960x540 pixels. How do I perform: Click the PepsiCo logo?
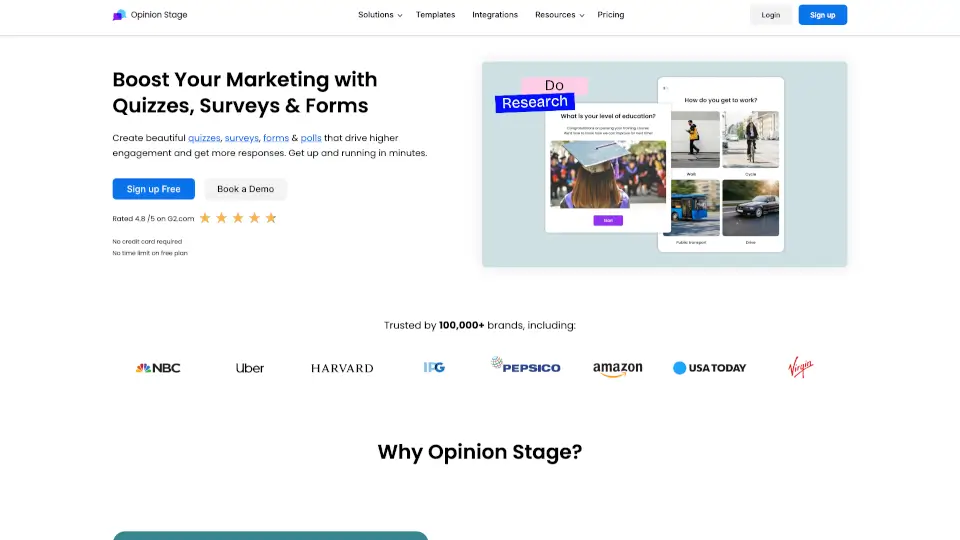525,365
